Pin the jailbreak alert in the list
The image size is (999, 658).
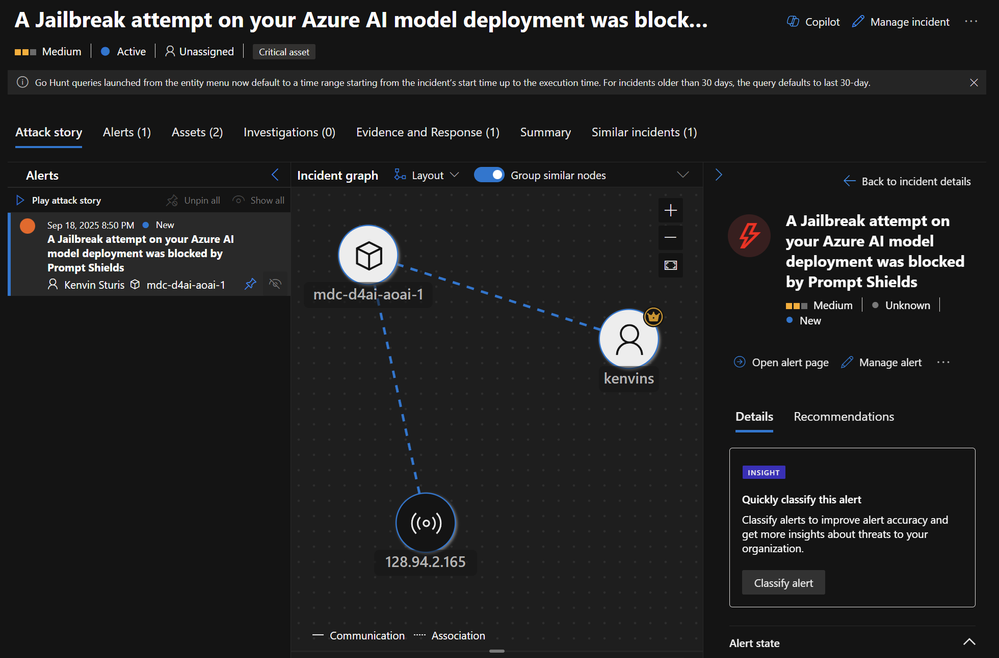[x=250, y=285]
